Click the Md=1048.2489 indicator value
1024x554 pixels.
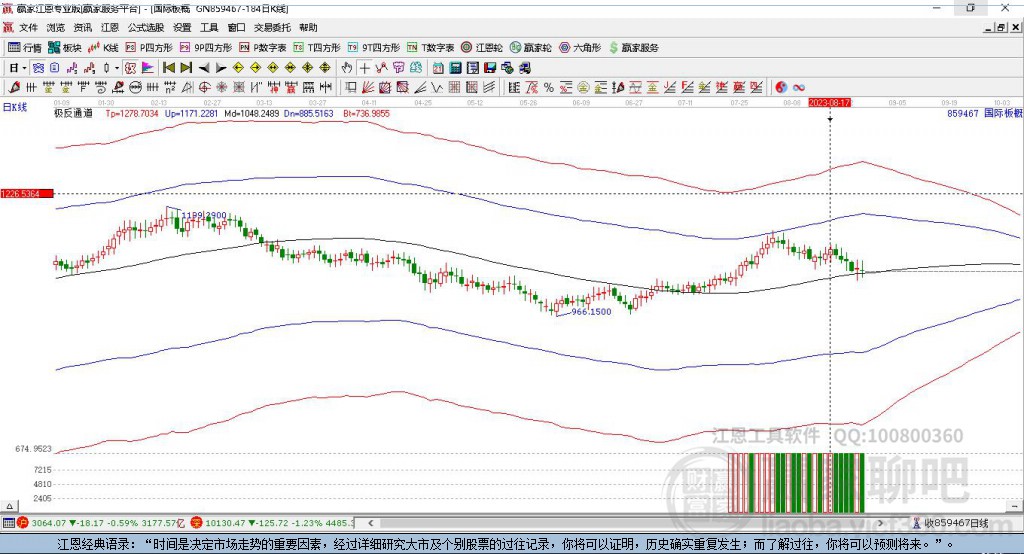click(251, 114)
